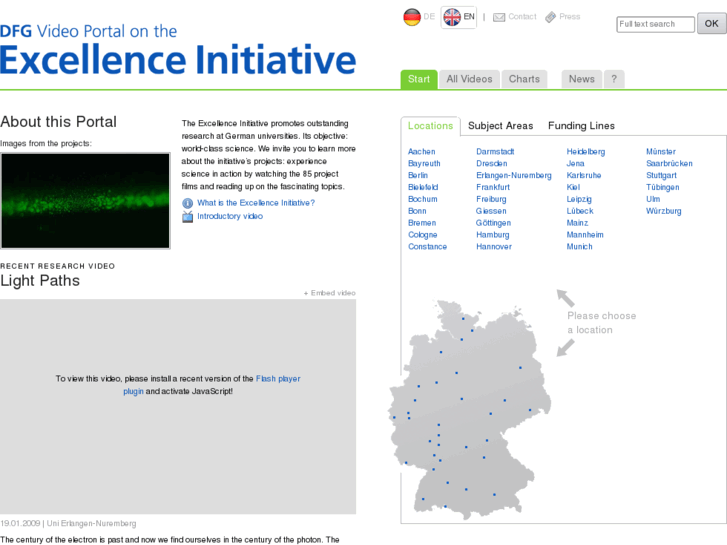Choose Bayreuth from locations list
This screenshot has width=727, height=545.
424,164
